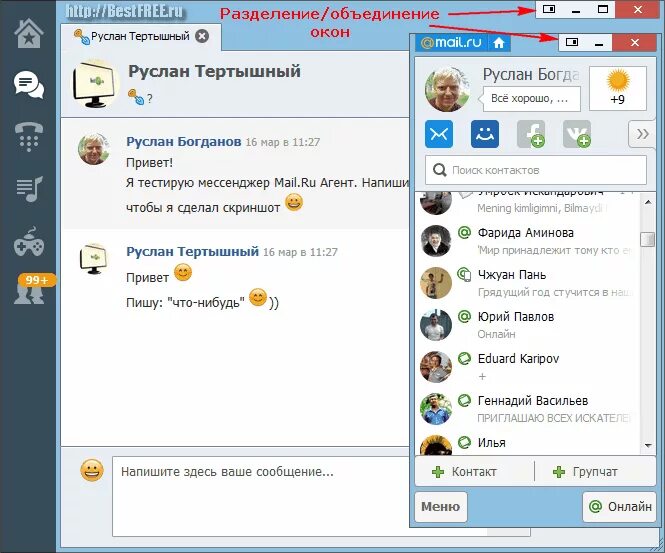This screenshot has height=553, width=665.
Task: Create a new Групчат
Action: click(586, 472)
